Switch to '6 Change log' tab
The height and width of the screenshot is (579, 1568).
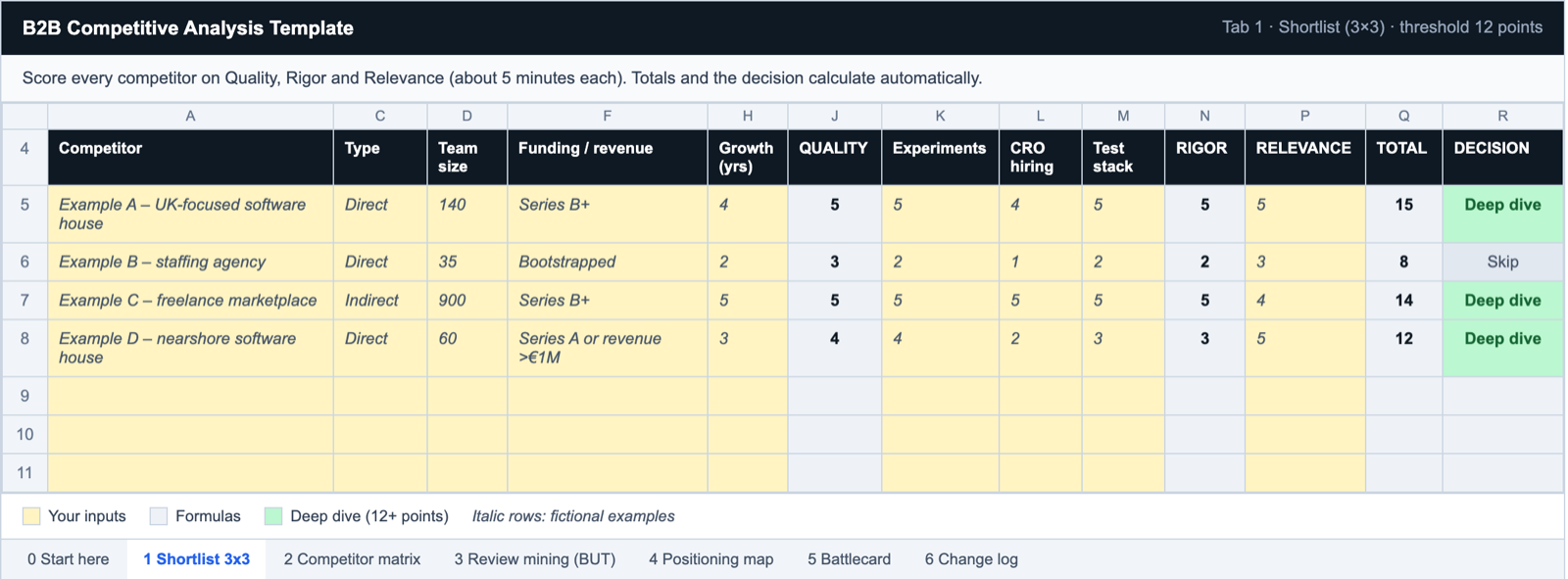tap(971, 559)
